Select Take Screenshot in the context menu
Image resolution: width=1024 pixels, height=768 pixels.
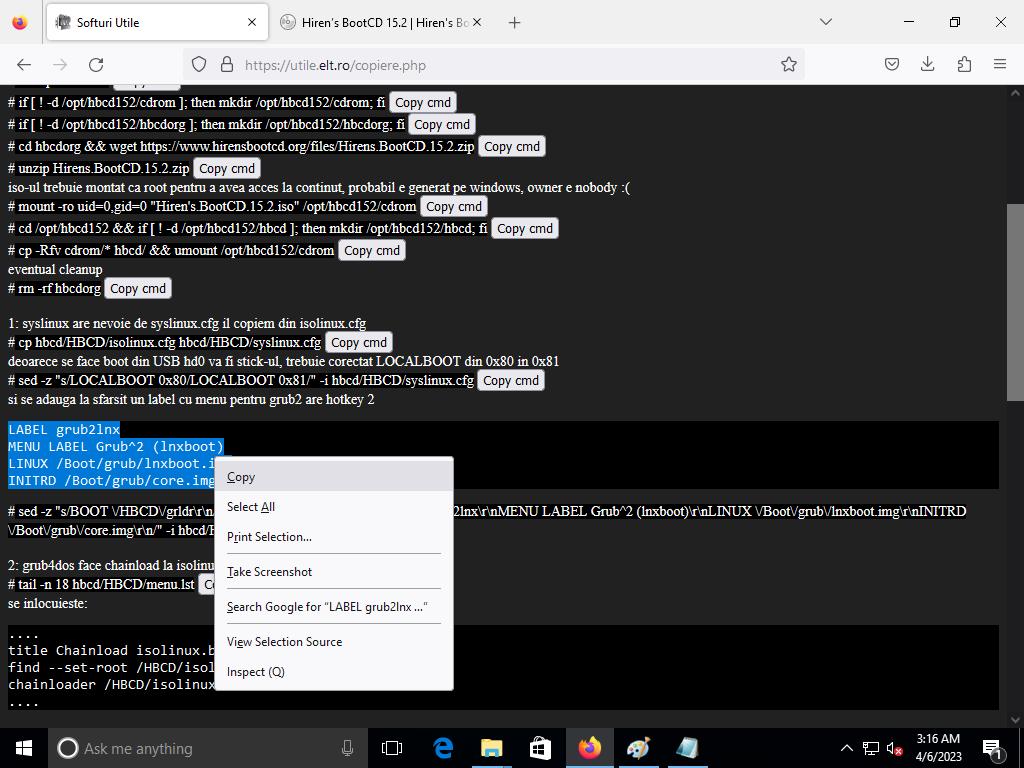click(x=269, y=571)
